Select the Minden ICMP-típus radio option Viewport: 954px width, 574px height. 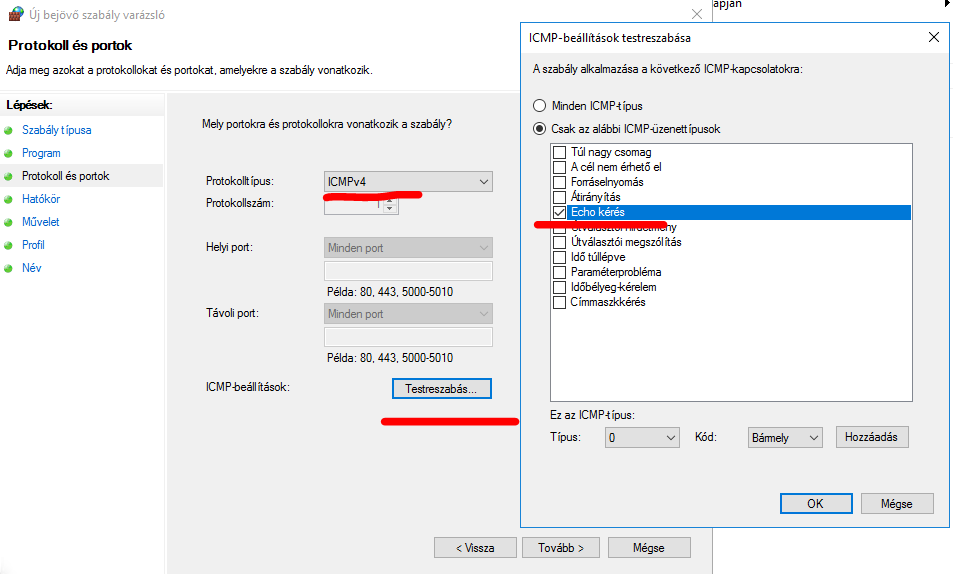click(x=540, y=106)
